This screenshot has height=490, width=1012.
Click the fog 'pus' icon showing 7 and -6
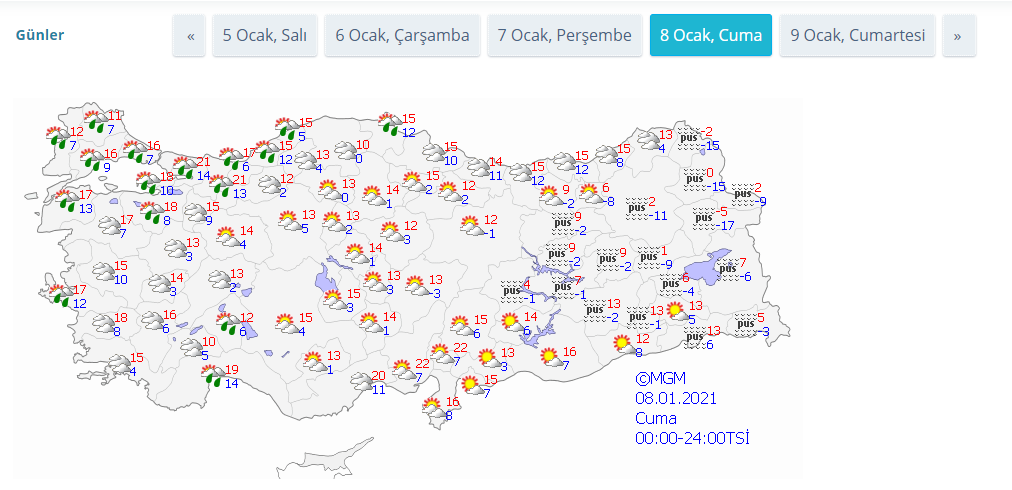click(x=727, y=269)
